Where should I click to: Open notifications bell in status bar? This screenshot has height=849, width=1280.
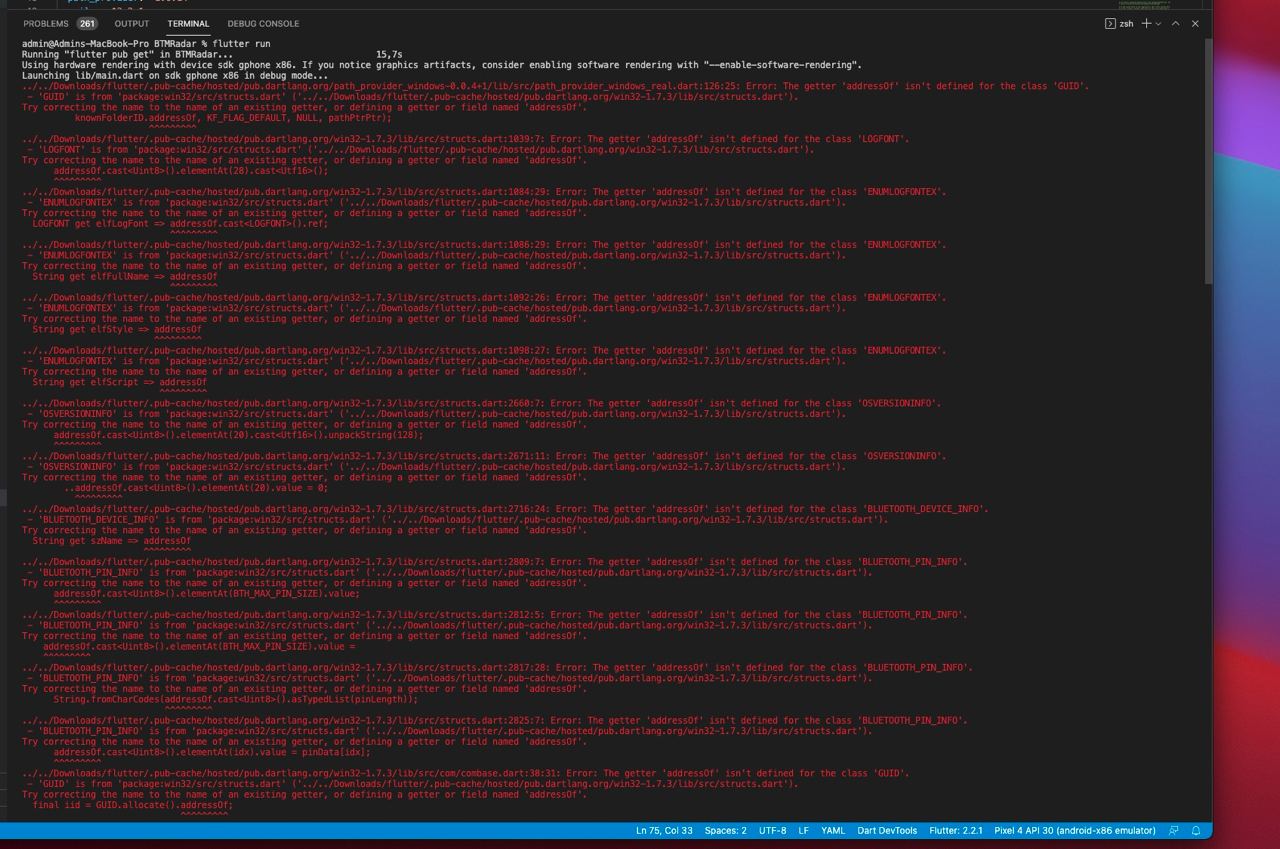click(1196, 830)
